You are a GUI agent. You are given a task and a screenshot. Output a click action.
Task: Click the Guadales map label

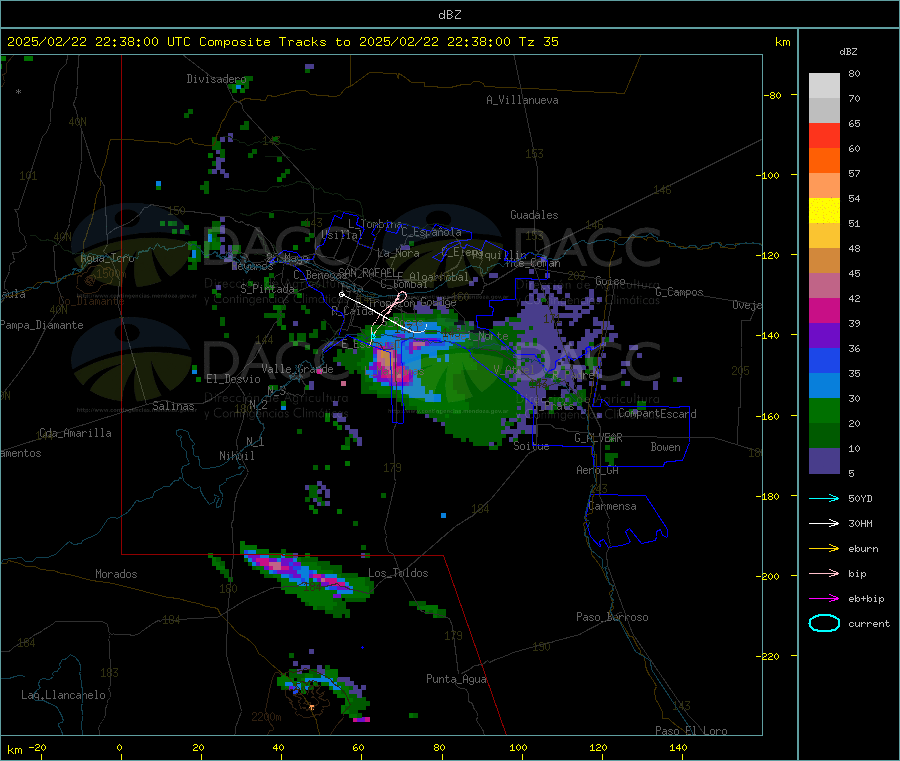pos(534,215)
